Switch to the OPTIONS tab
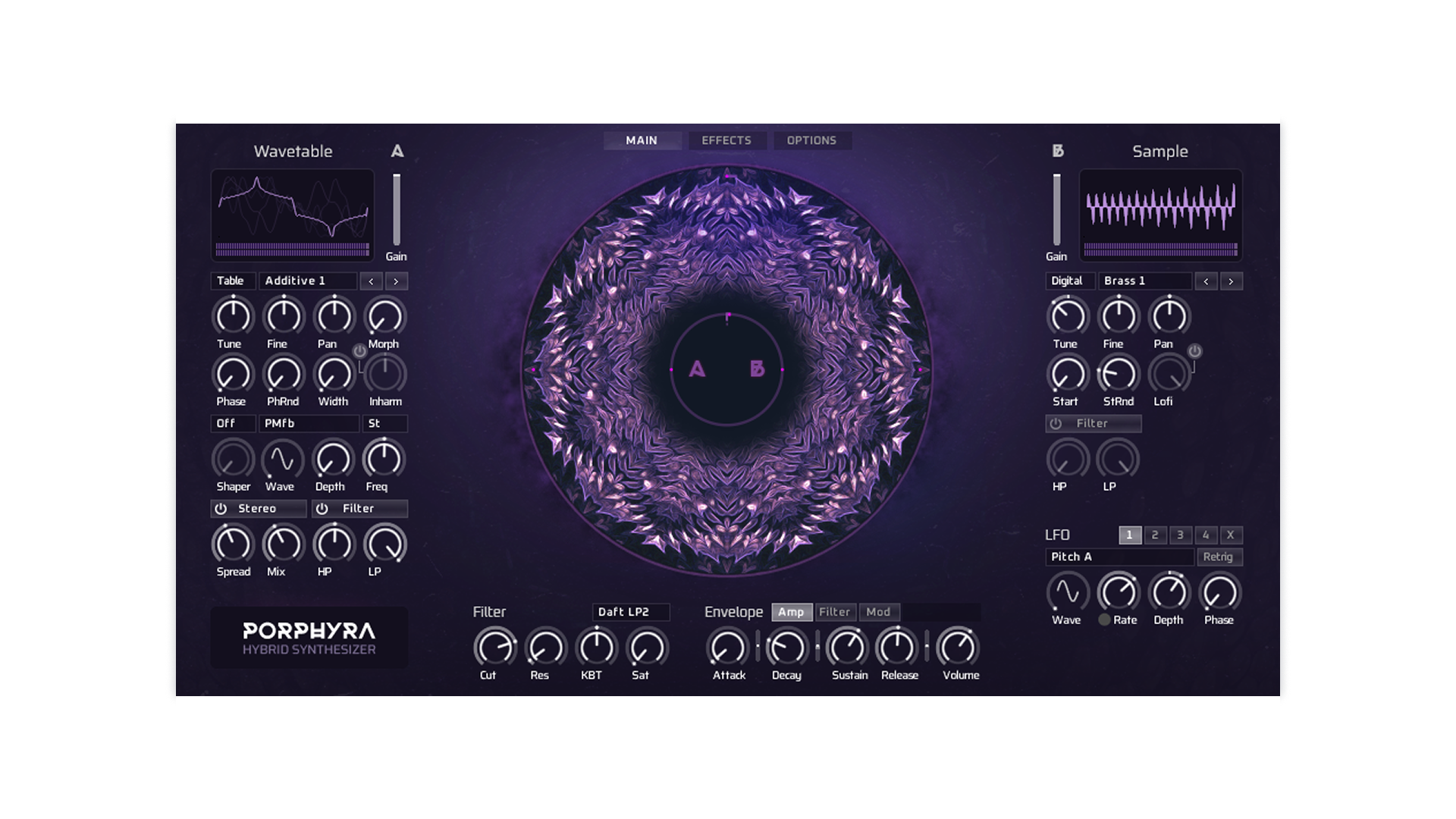This screenshot has width=1456, height=819. [811, 140]
